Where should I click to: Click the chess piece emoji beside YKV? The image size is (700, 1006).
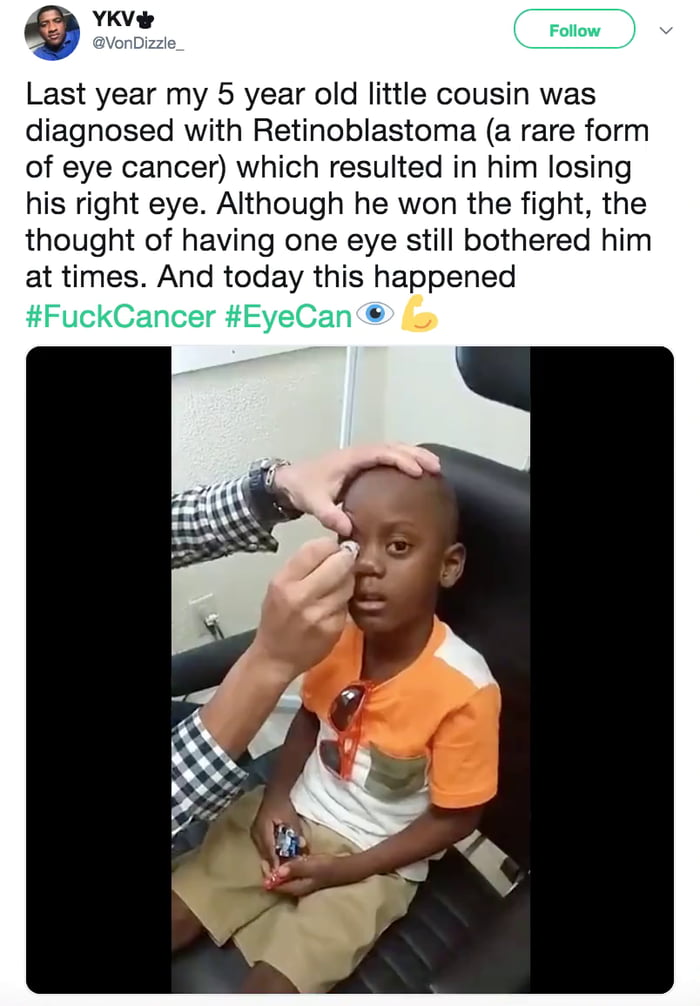tap(146, 20)
